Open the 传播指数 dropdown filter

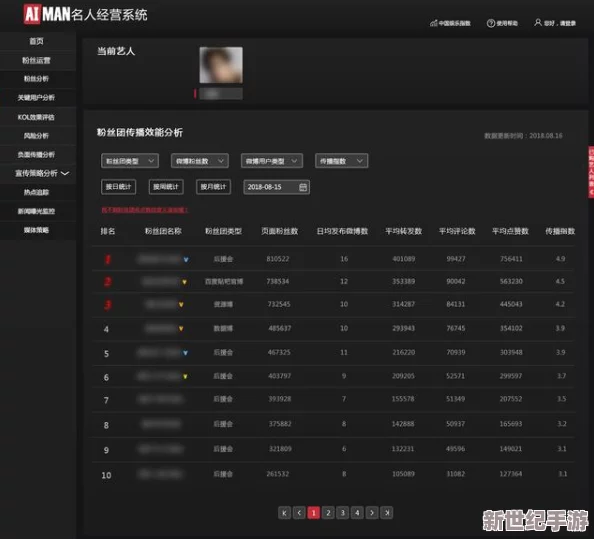coord(341,161)
